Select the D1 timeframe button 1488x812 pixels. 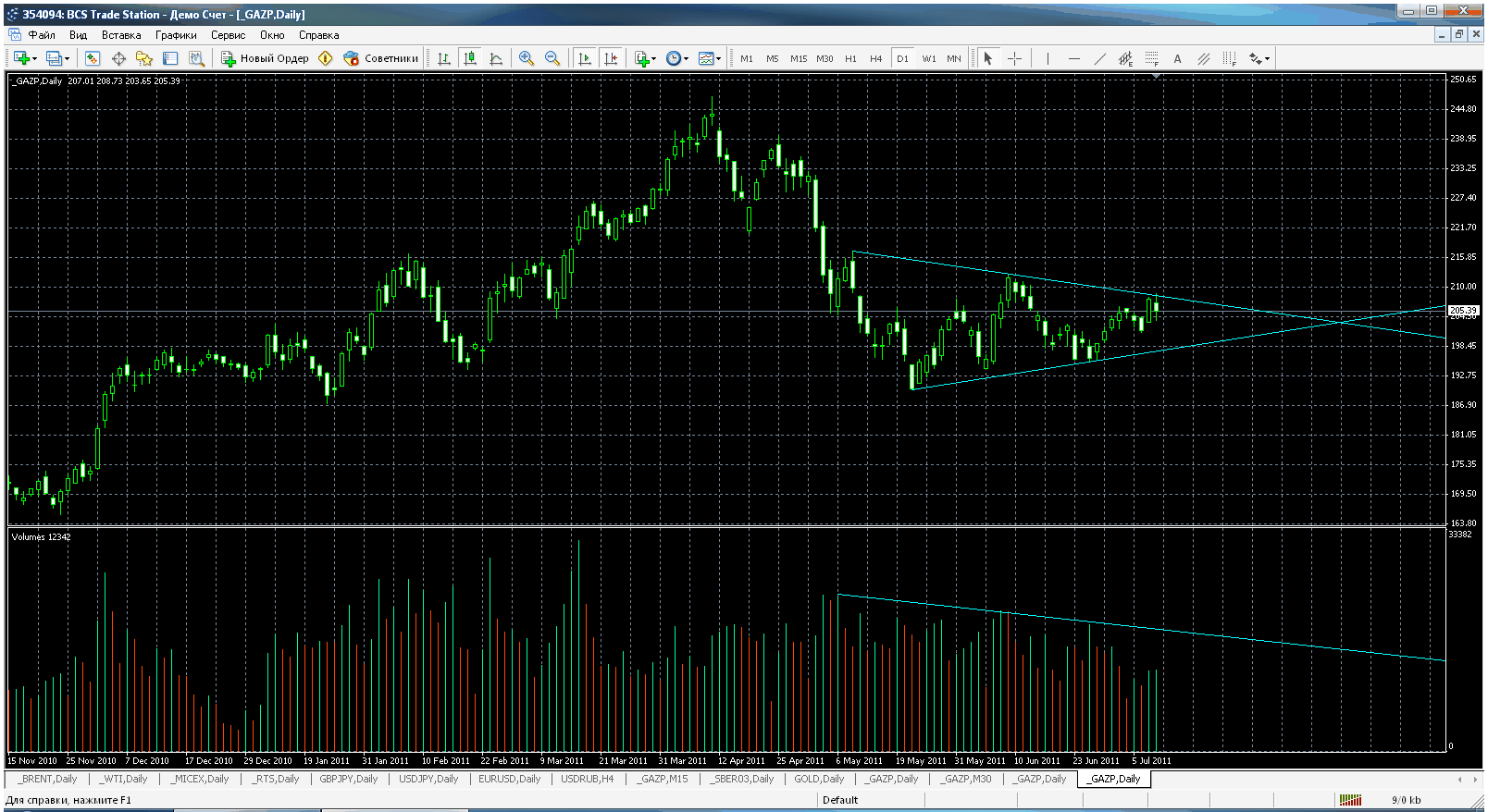pyautogui.click(x=902, y=58)
